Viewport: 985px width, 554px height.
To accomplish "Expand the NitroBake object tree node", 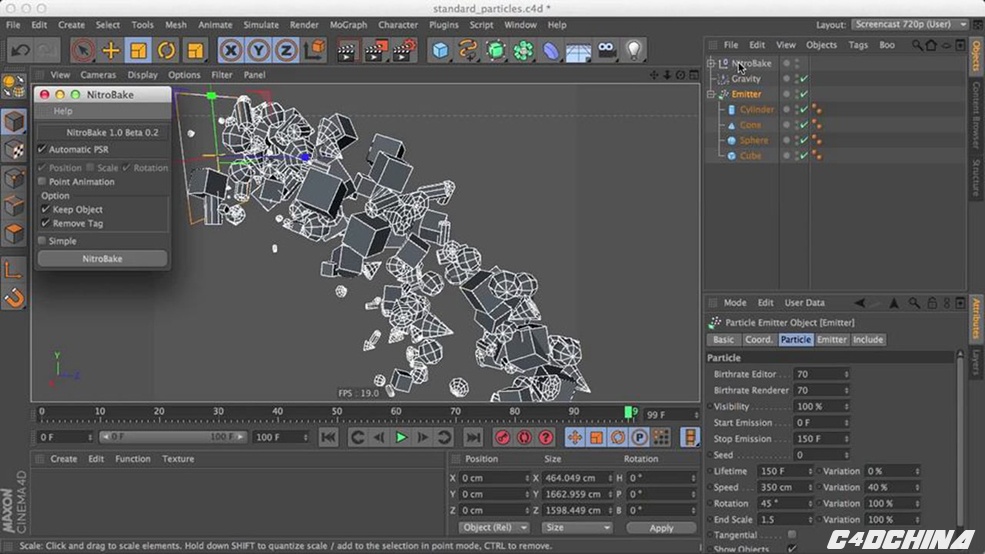I will point(711,63).
